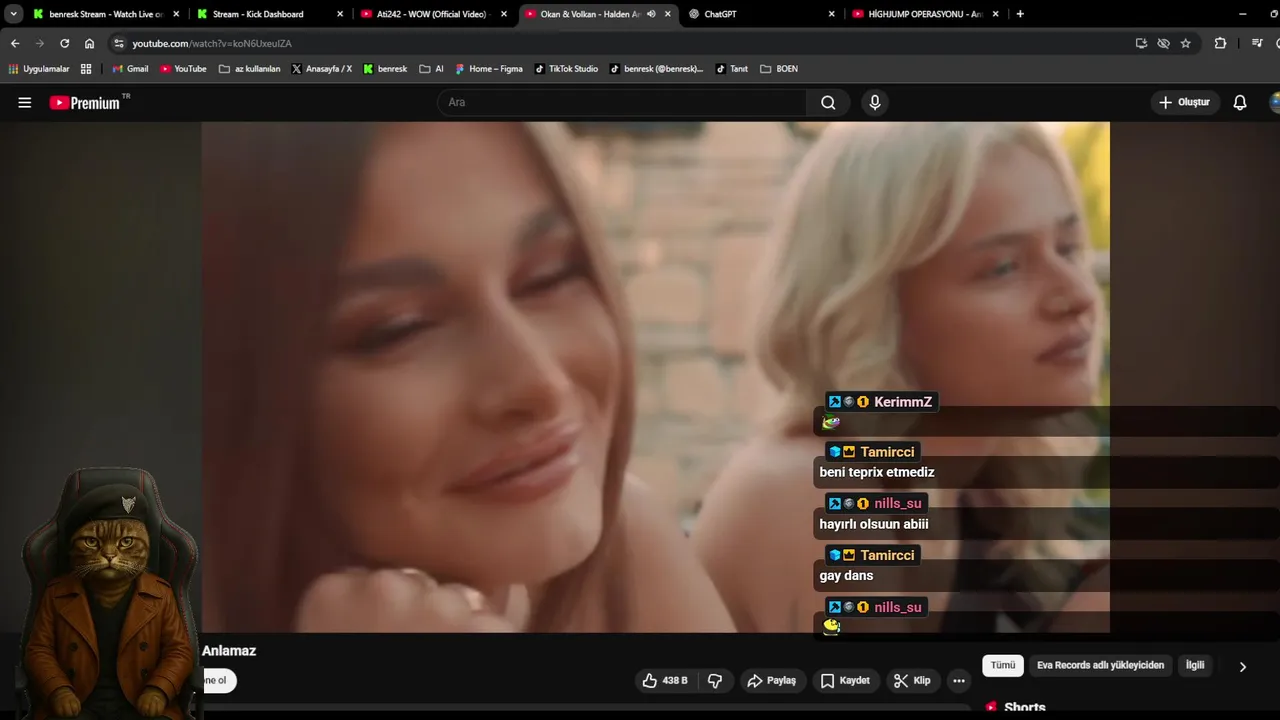Bookmark this page with the star
The width and height of the screenshot is (1280, 720).
point(1186,43)
